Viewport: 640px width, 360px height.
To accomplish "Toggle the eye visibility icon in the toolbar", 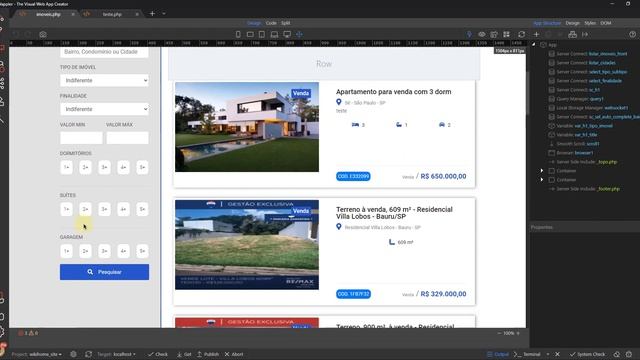I will pos(482,35).
